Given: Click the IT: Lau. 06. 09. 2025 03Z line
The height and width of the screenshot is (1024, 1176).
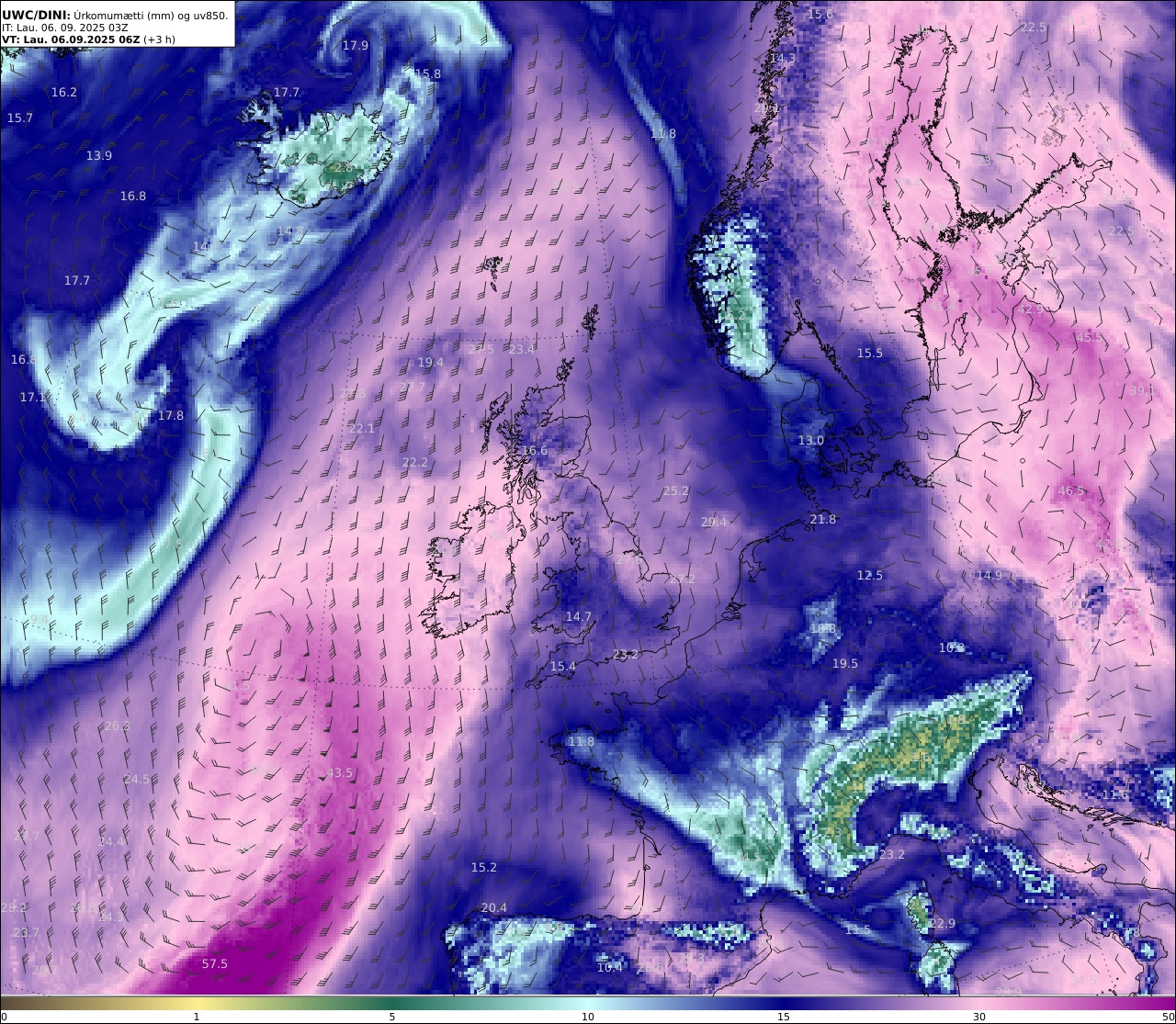Looking at the screenshot, I should point(65,28).
